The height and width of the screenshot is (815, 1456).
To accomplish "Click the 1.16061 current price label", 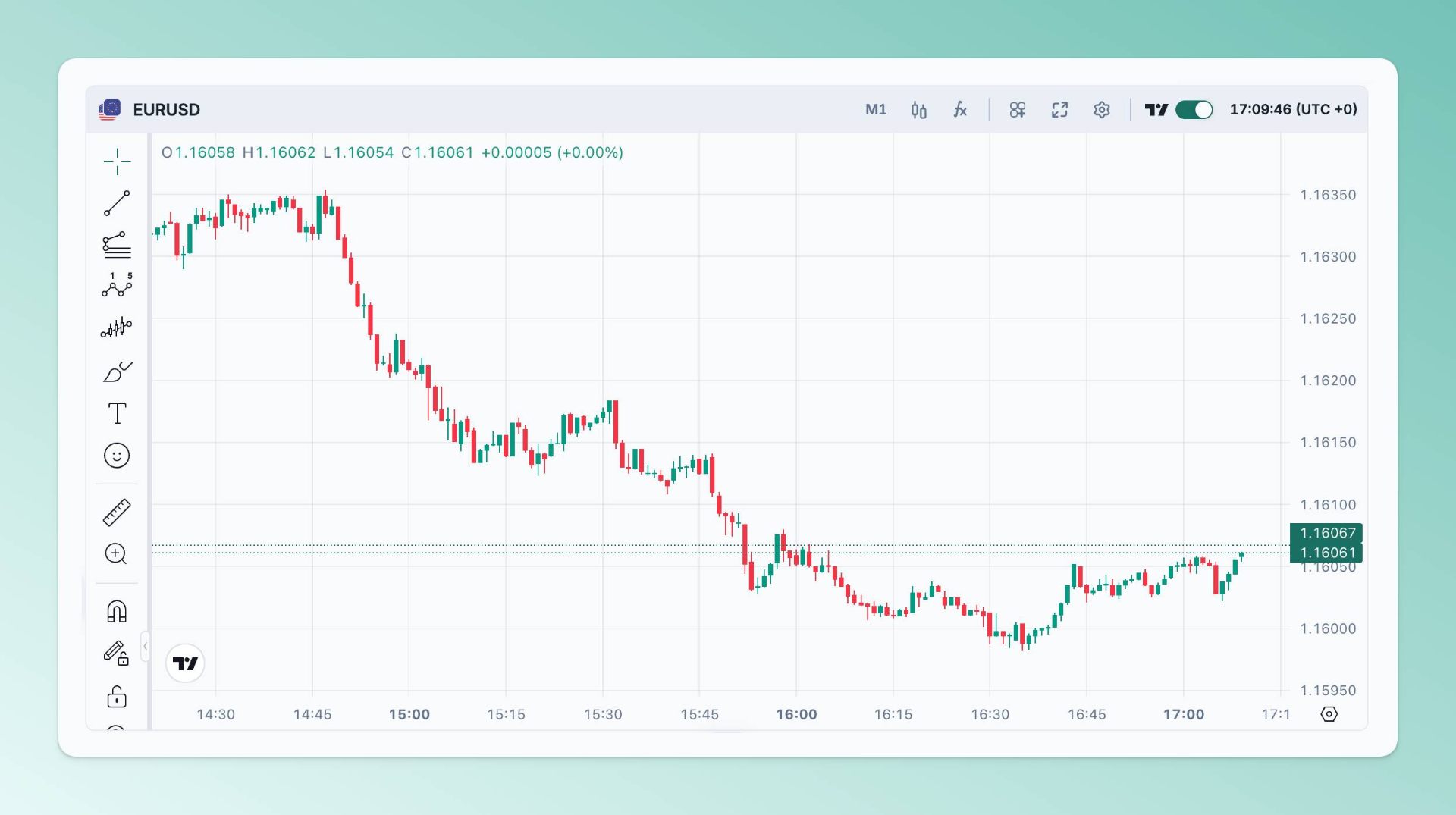I will tap(1326, 553).
